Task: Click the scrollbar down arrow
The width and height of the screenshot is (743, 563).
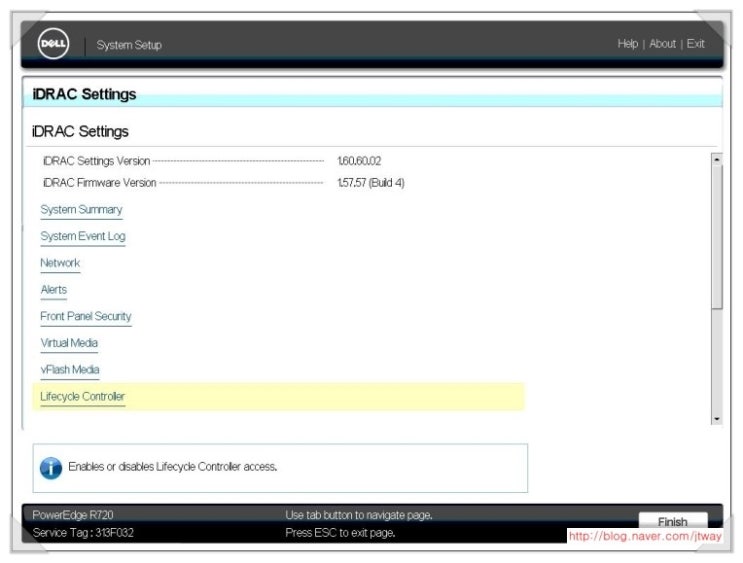Action: pos(716,418)
